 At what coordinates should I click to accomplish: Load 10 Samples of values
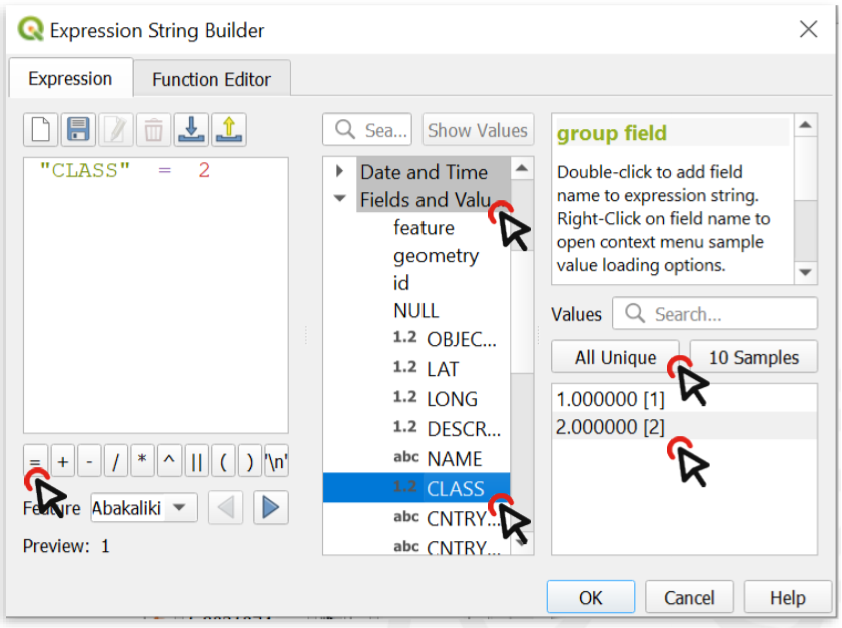(x=753, y=357)
